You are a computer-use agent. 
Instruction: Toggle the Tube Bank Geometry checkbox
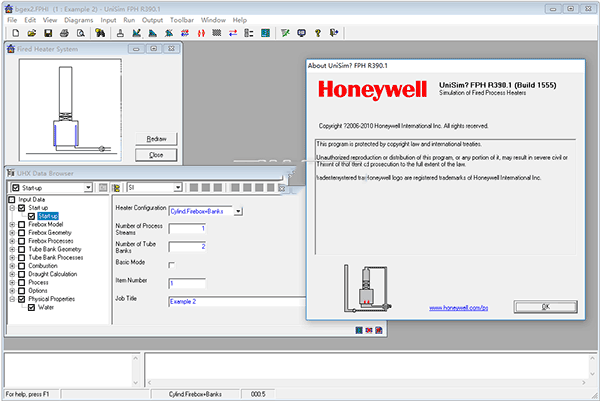[22, 249]
